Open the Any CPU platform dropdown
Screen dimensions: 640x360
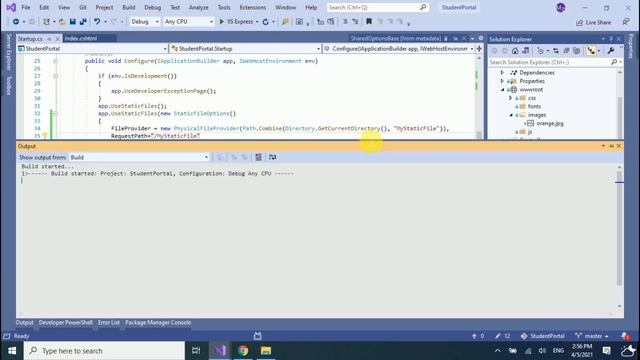click(189, 22)
